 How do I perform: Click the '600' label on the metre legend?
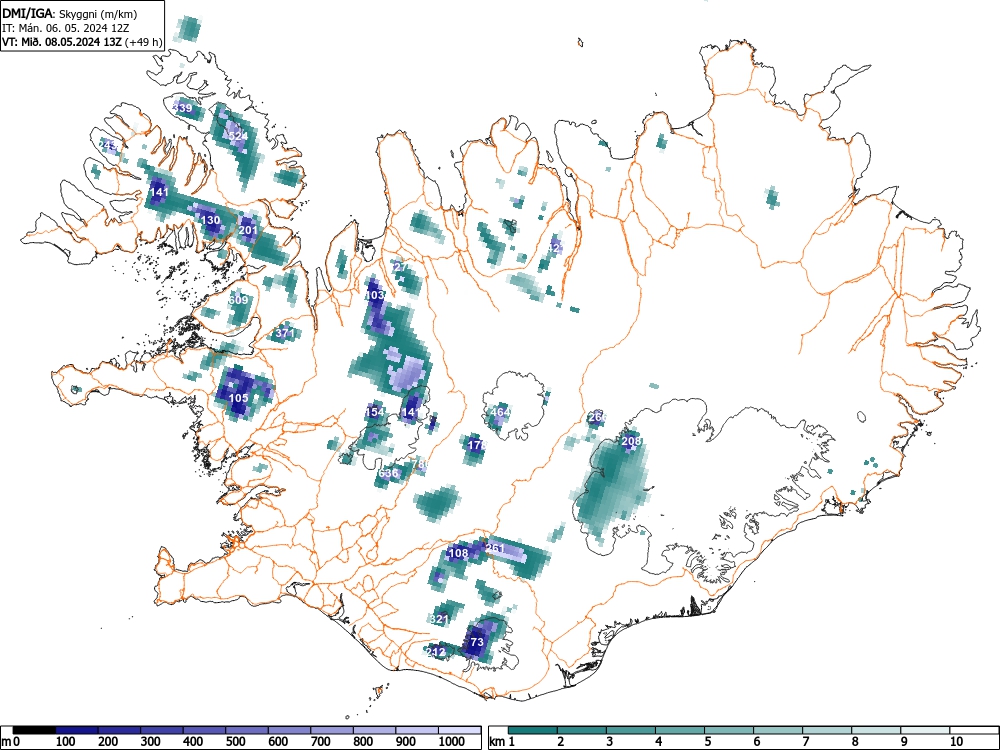click(279, 742)
